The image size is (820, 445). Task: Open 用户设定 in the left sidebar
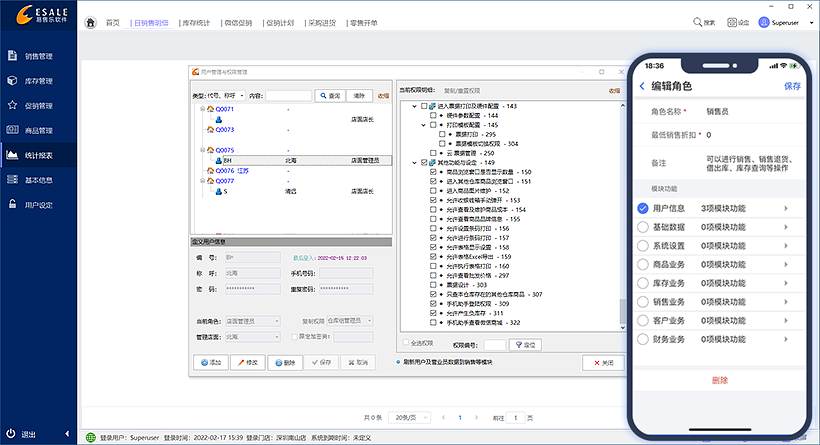coord(38,204)
